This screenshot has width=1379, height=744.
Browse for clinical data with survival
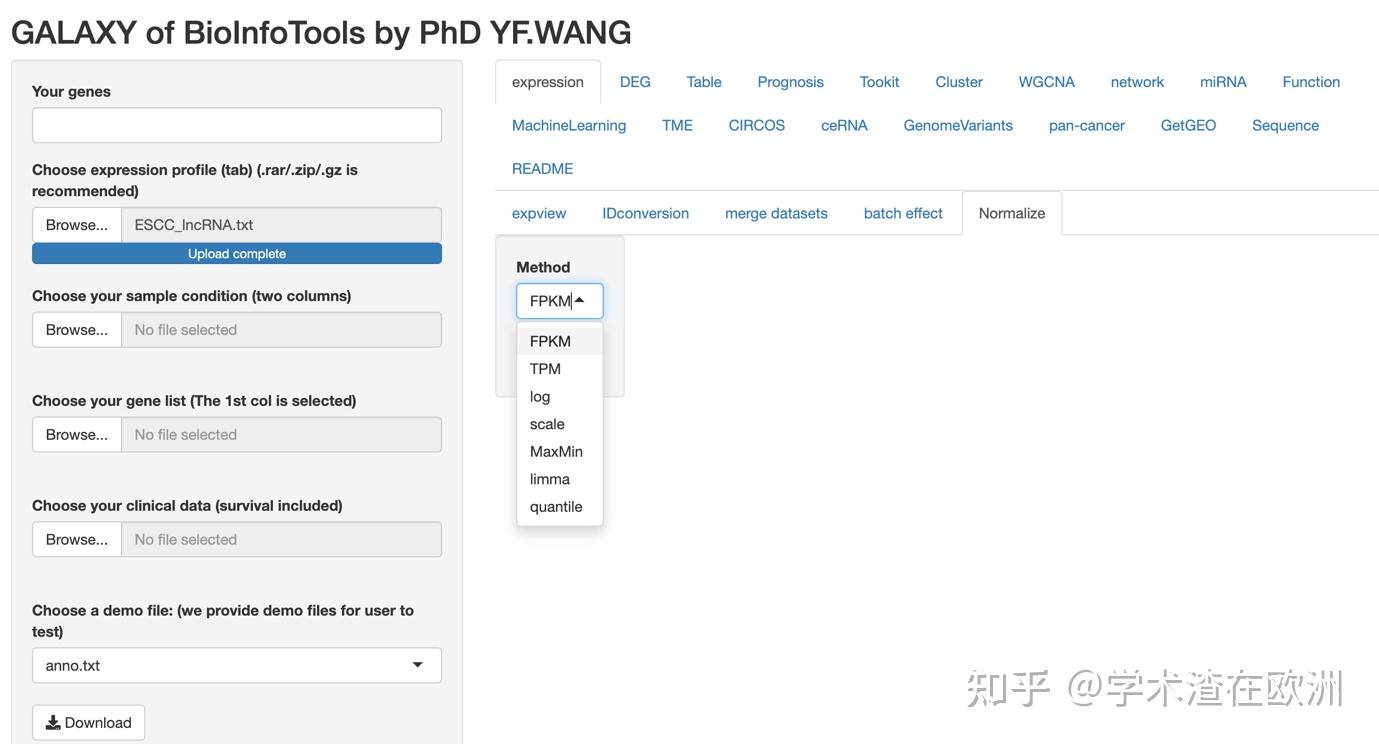coord(76,538)
